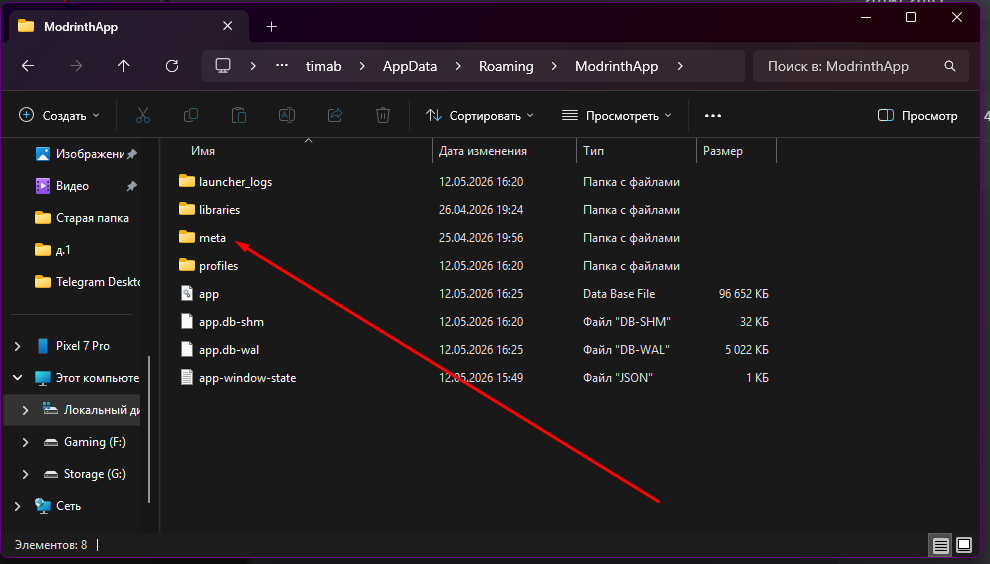Navigate to AppData in breadcrumb
This screenshot has height=564, width=990.
point(410,66)
